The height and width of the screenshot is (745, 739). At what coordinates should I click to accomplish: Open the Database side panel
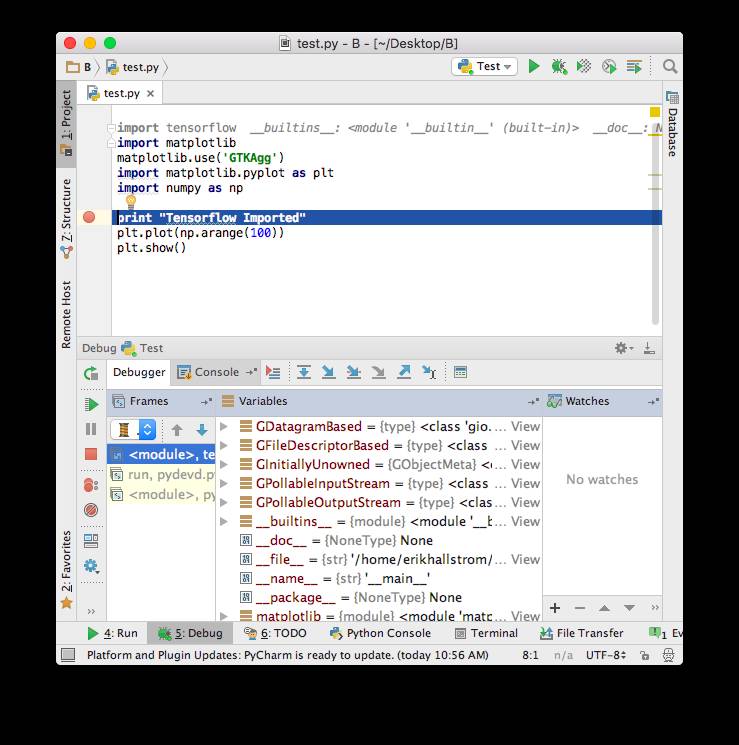(x=672, y=123)
